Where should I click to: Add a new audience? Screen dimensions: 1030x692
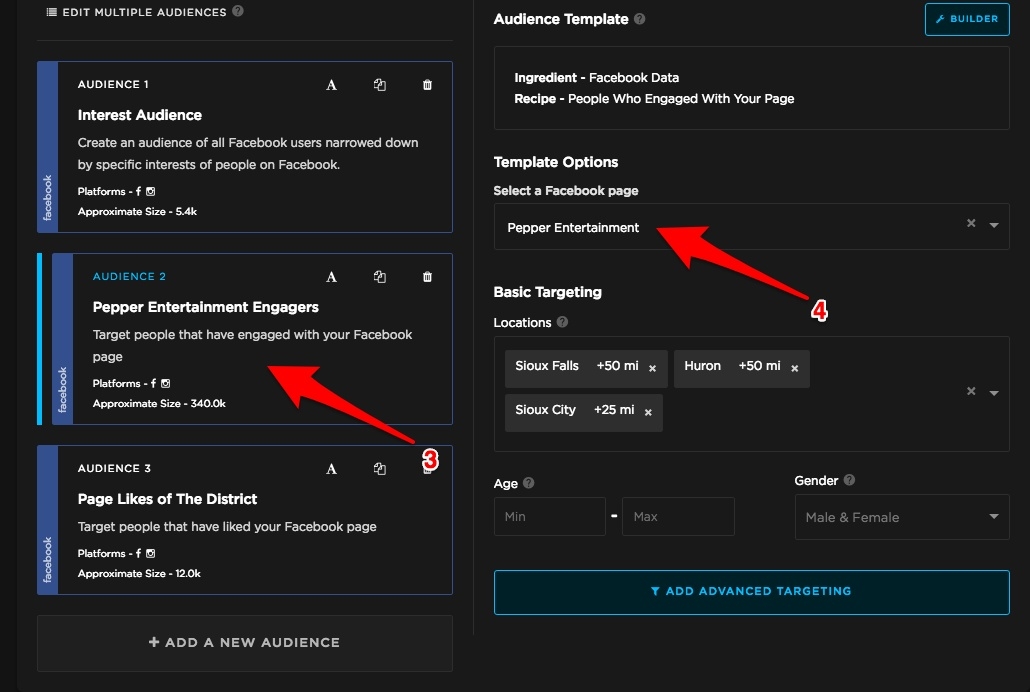[244, 643]
